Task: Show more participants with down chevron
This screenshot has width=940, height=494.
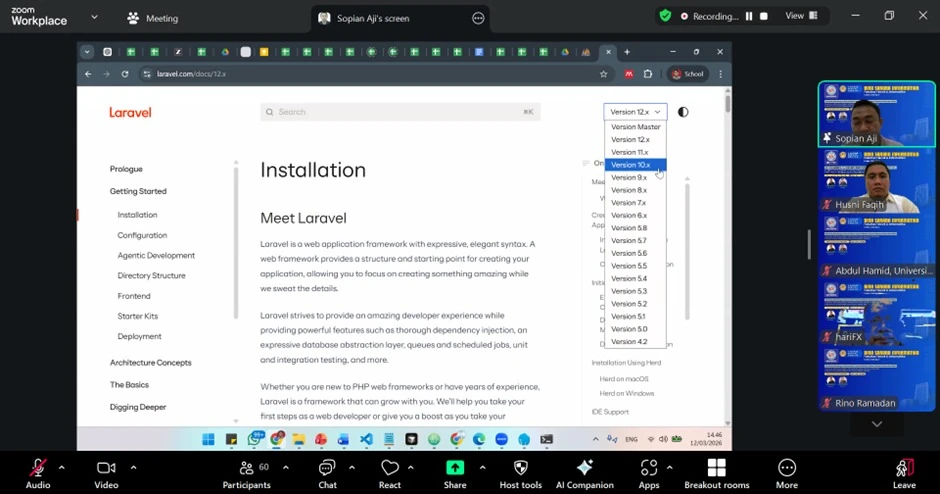Action: point(876,424)
